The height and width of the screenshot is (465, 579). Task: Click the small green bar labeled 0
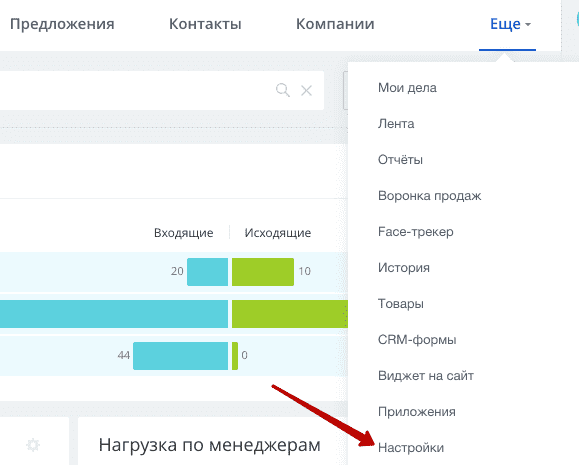(x=235, y=356)
